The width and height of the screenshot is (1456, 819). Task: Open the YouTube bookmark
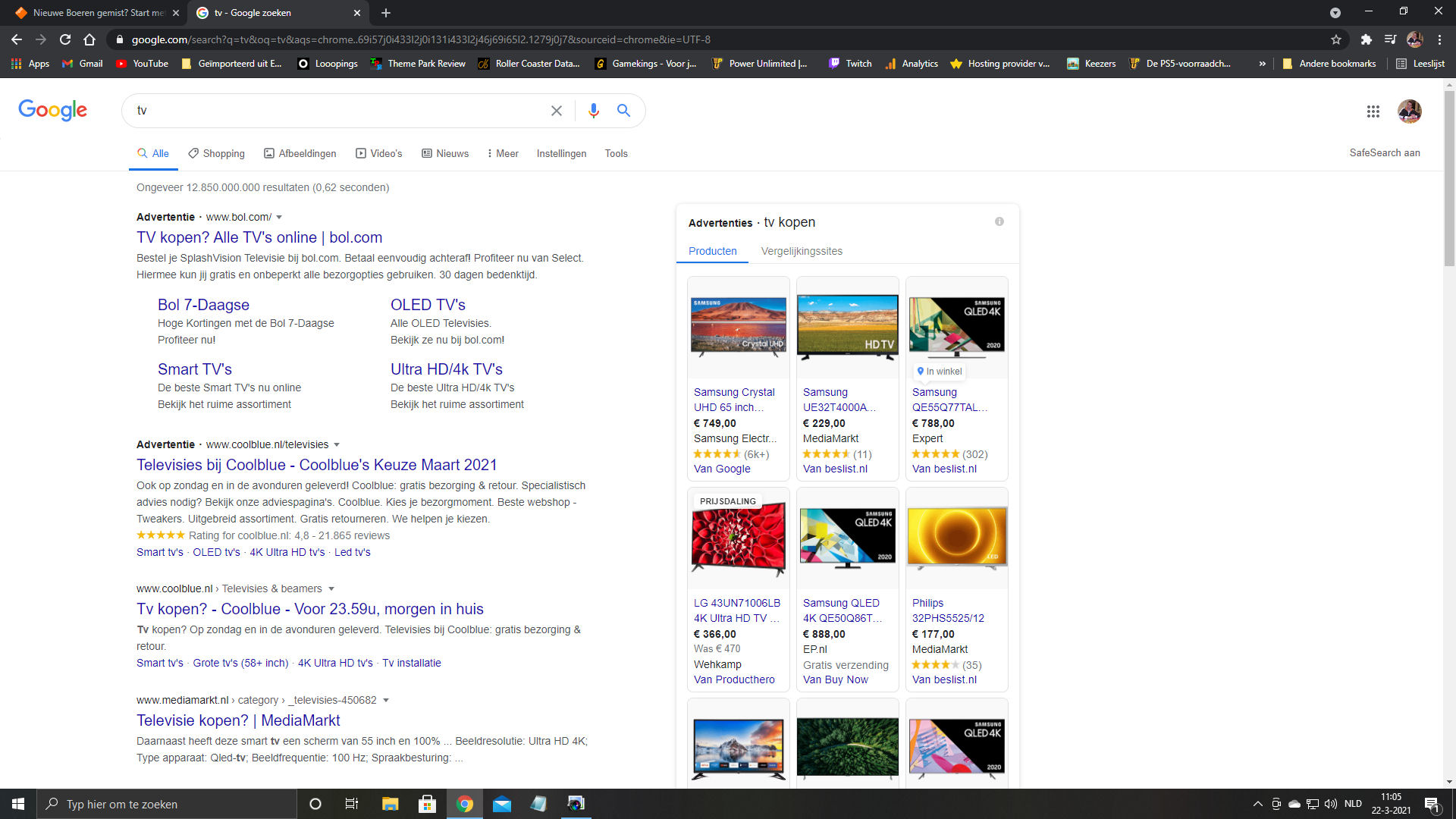142,64
